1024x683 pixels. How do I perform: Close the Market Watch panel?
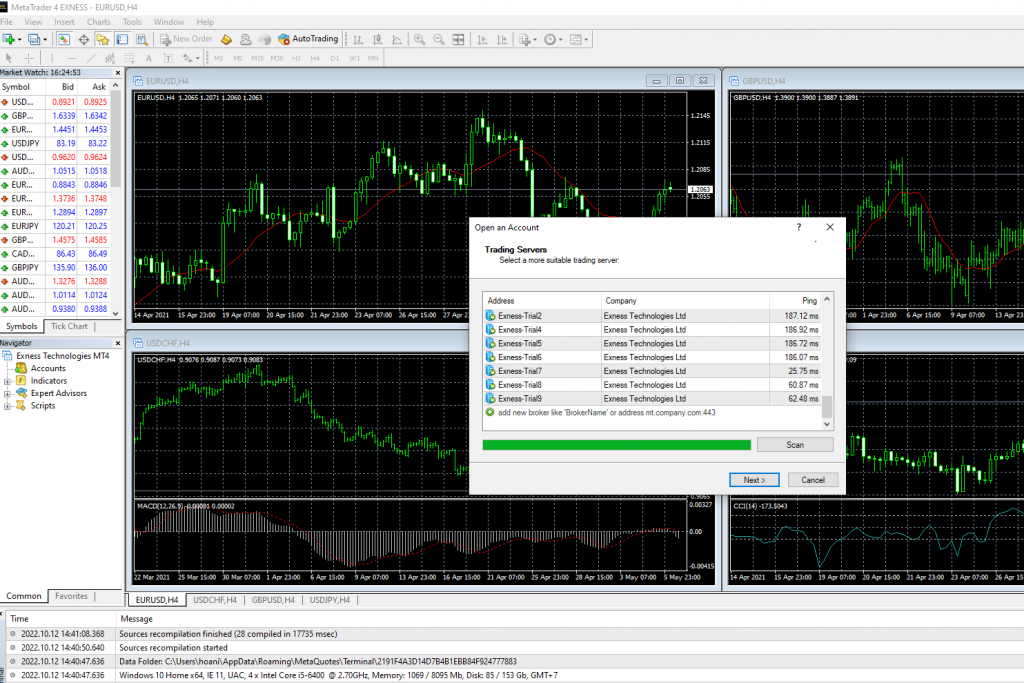[x=118, y=72]
